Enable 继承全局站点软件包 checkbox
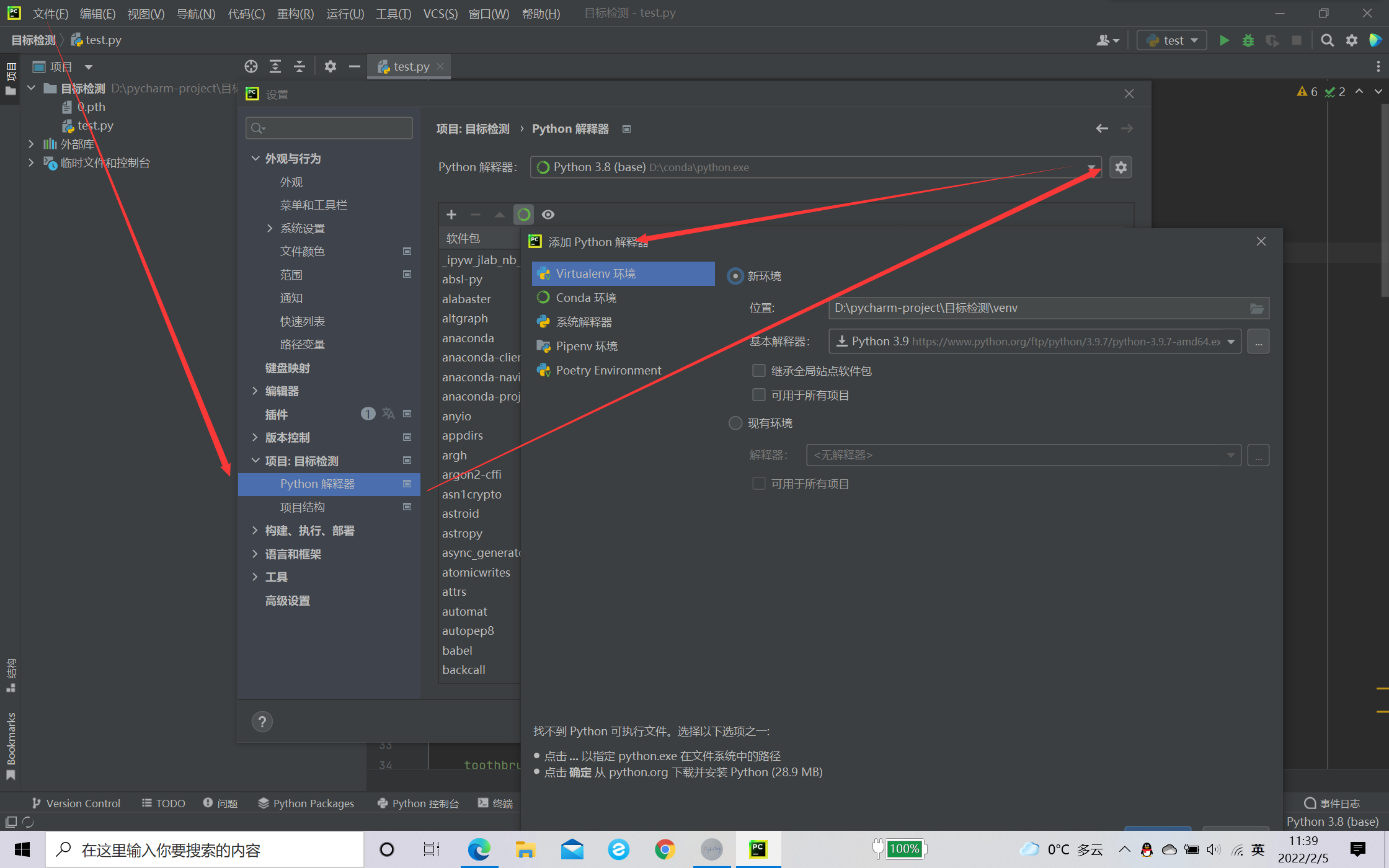 (758, 371)
